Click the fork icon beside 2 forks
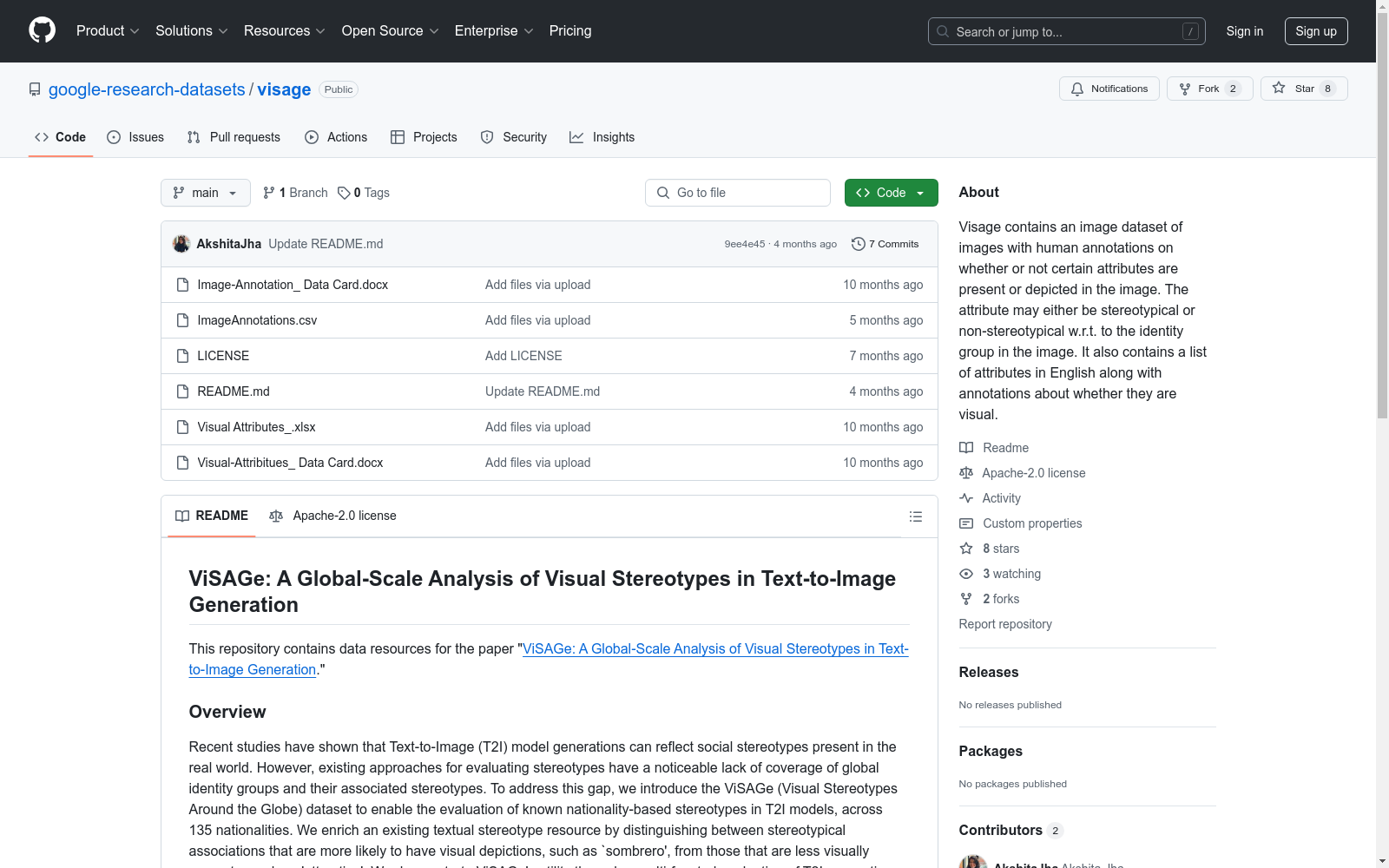The height and width of the screenshot is (868, 1389). [966, 599]
